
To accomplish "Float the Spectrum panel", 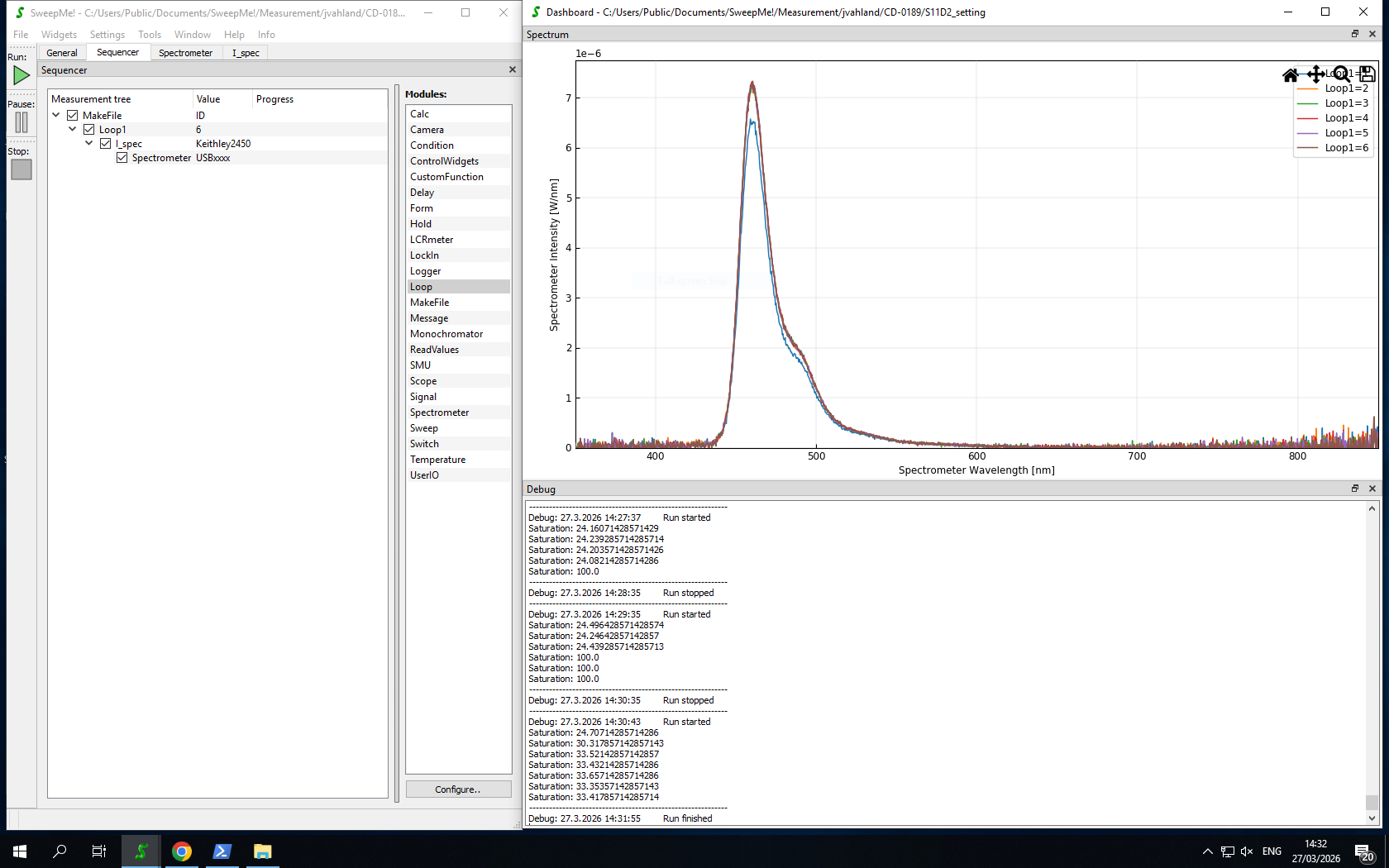I will click(x=1355, y=34).
